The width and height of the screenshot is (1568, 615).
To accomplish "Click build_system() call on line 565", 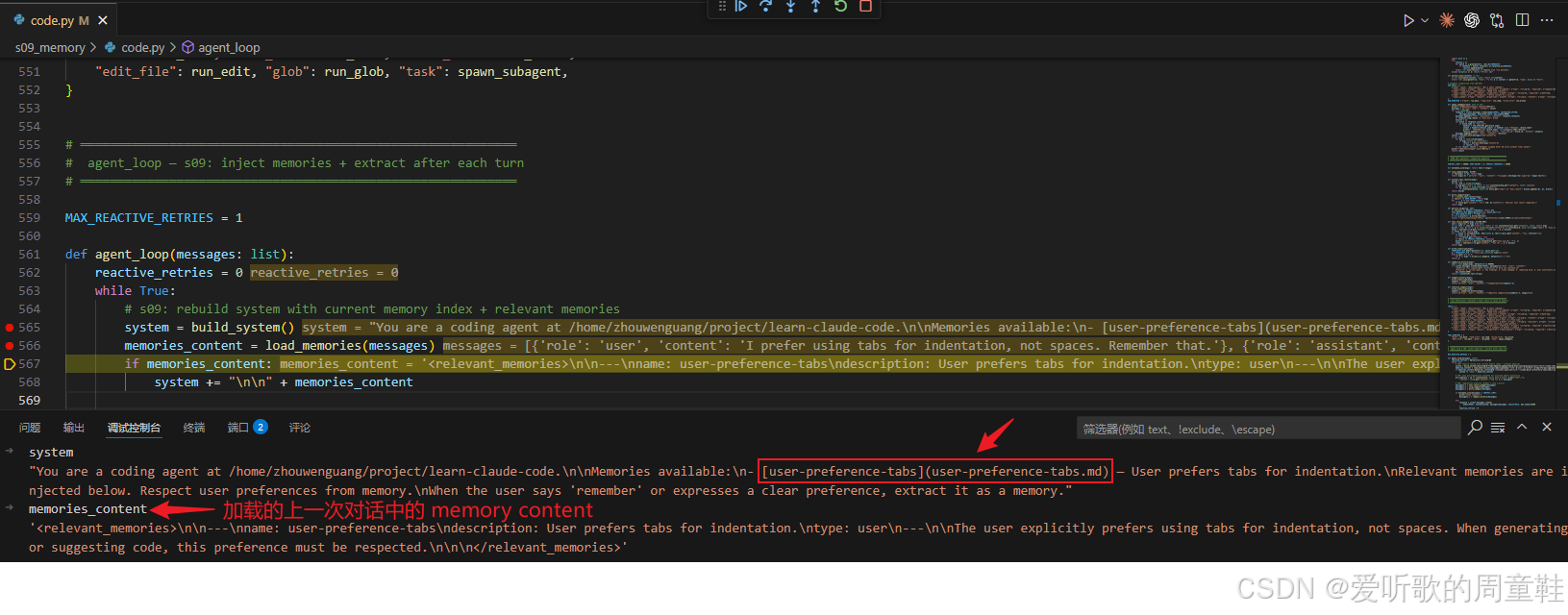I will tap(242, 328).
